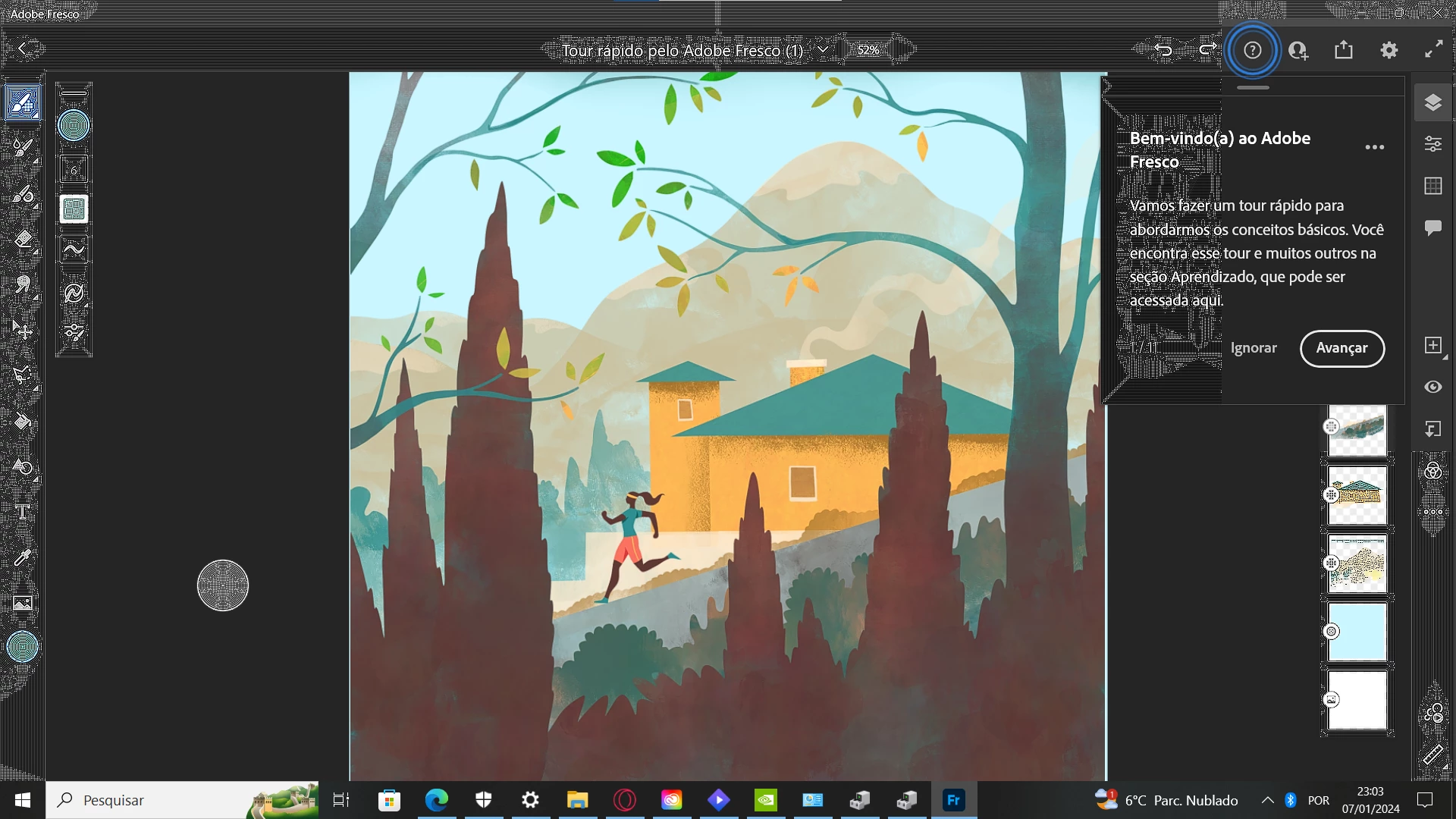Select the house layer thumbnail
1456x819 pixels.
[x=1357, y=495]
